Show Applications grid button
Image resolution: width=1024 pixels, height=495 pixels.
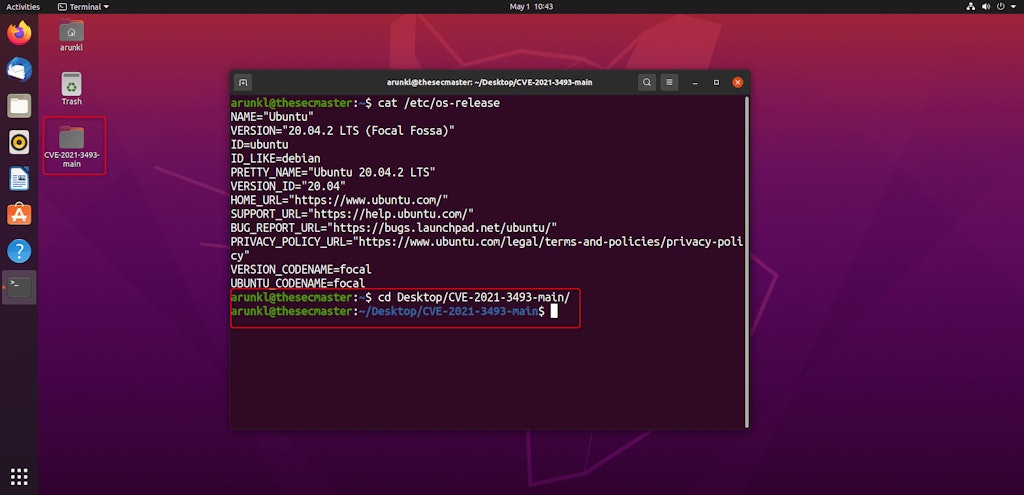[19, 477]
